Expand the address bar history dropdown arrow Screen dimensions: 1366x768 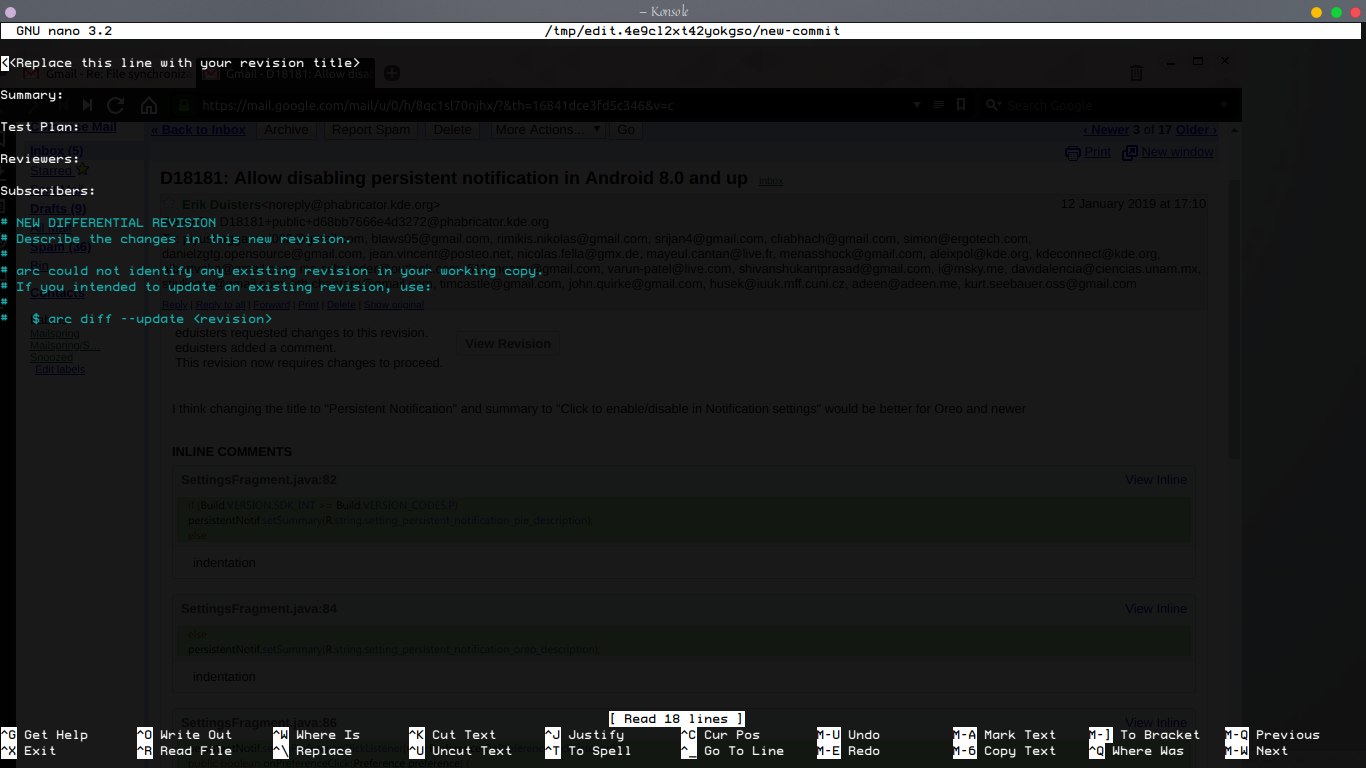[x=918, y=105]
